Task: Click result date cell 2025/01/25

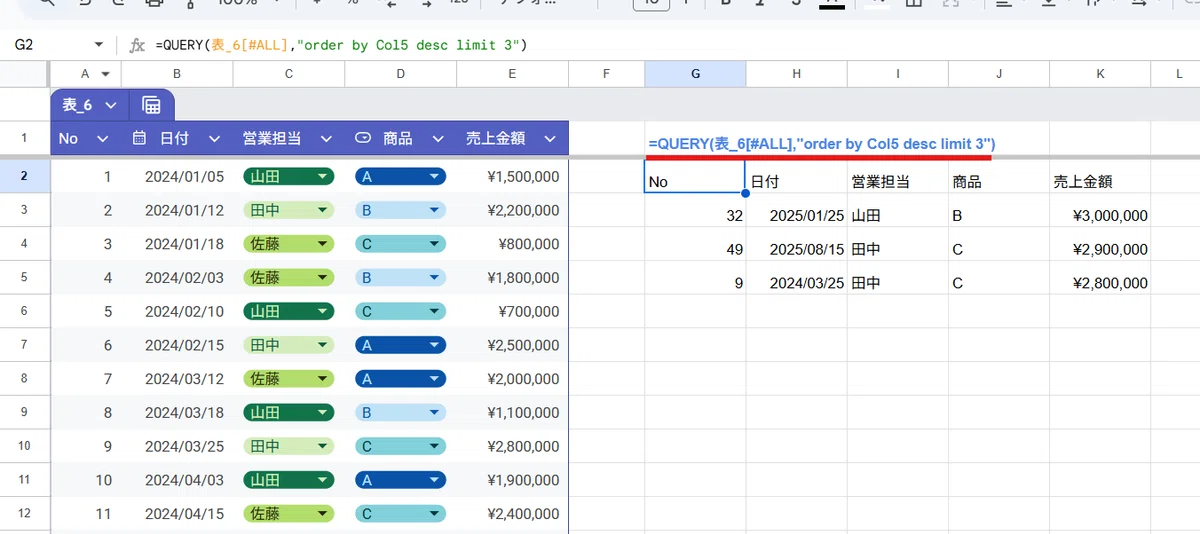Action: (x=797, y=211)
